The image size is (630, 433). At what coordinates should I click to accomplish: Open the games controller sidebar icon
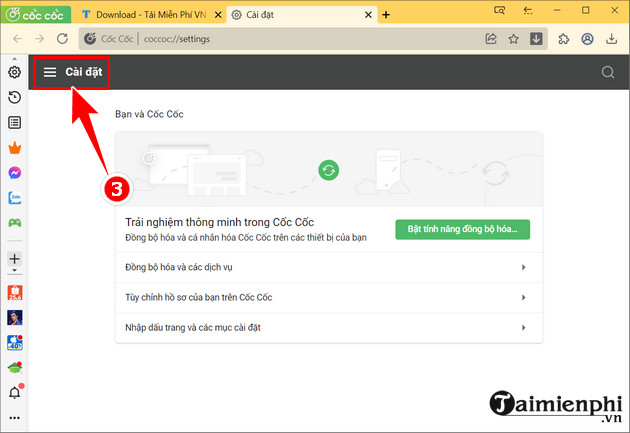click(x=15, y=222)
